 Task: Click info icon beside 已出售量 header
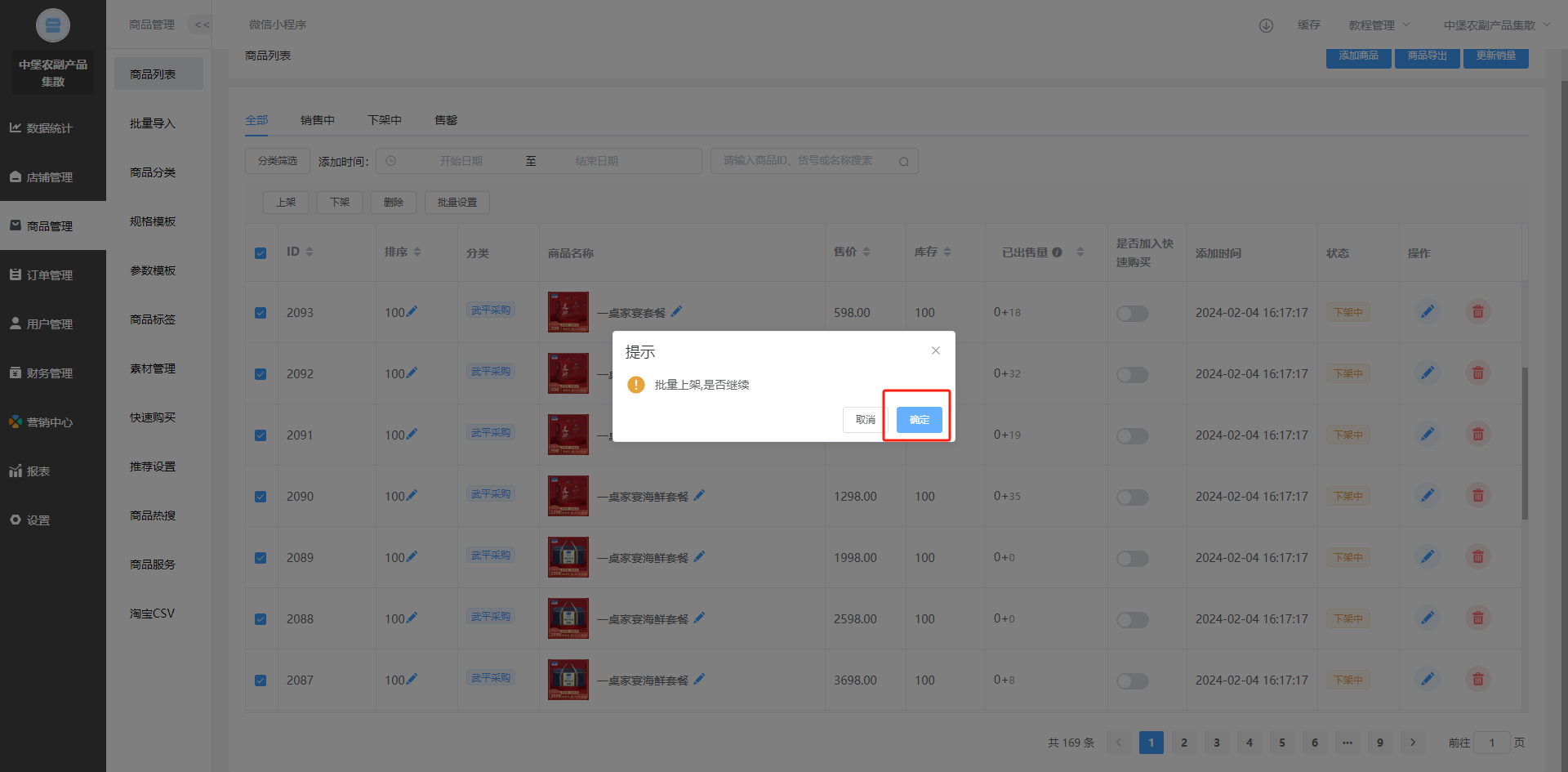pos(1057,252)
